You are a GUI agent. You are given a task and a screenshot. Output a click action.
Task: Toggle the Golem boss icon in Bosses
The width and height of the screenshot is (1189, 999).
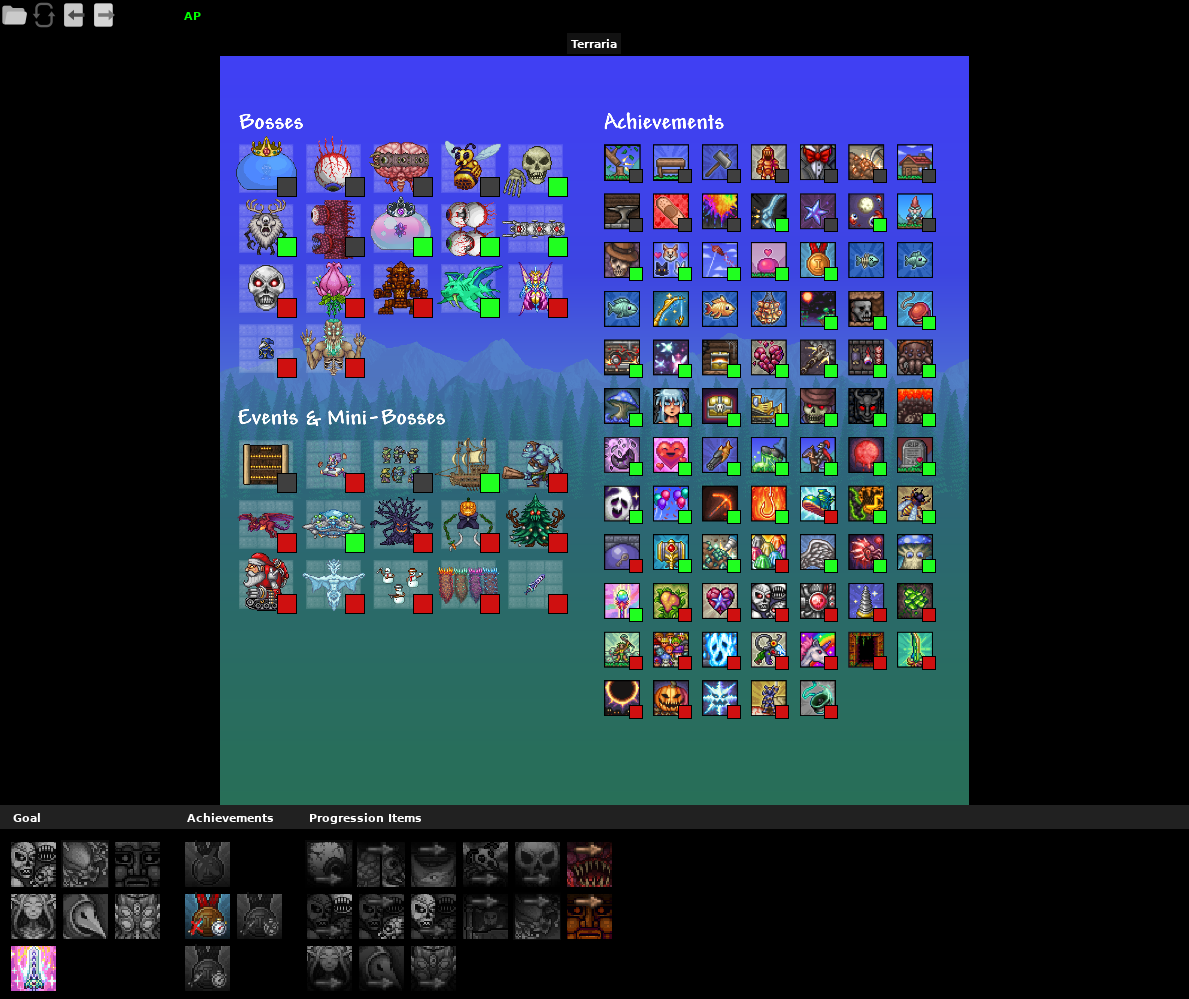click(401, 289)
